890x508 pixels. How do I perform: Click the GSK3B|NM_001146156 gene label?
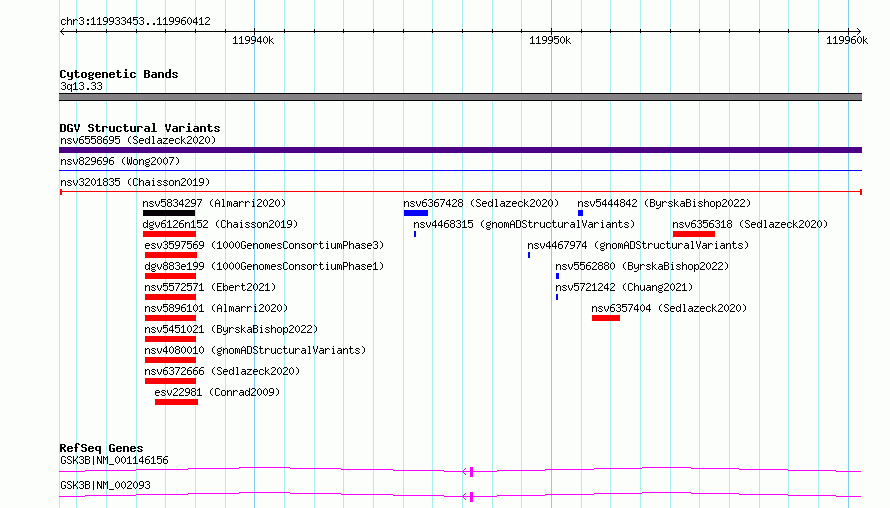point(114,460)
